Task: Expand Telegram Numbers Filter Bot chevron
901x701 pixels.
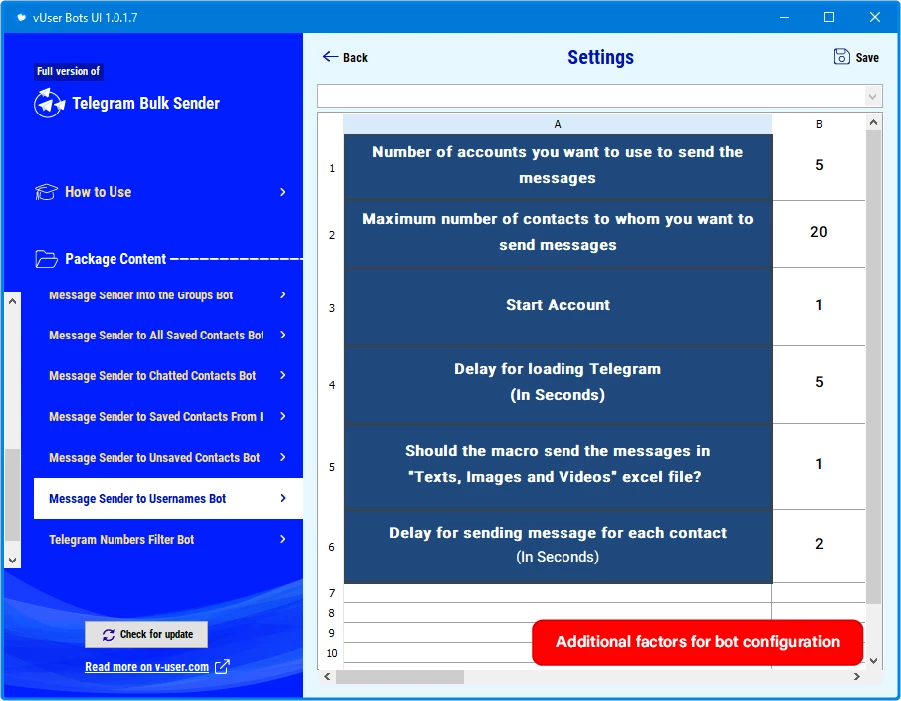Action: point(282,539)
